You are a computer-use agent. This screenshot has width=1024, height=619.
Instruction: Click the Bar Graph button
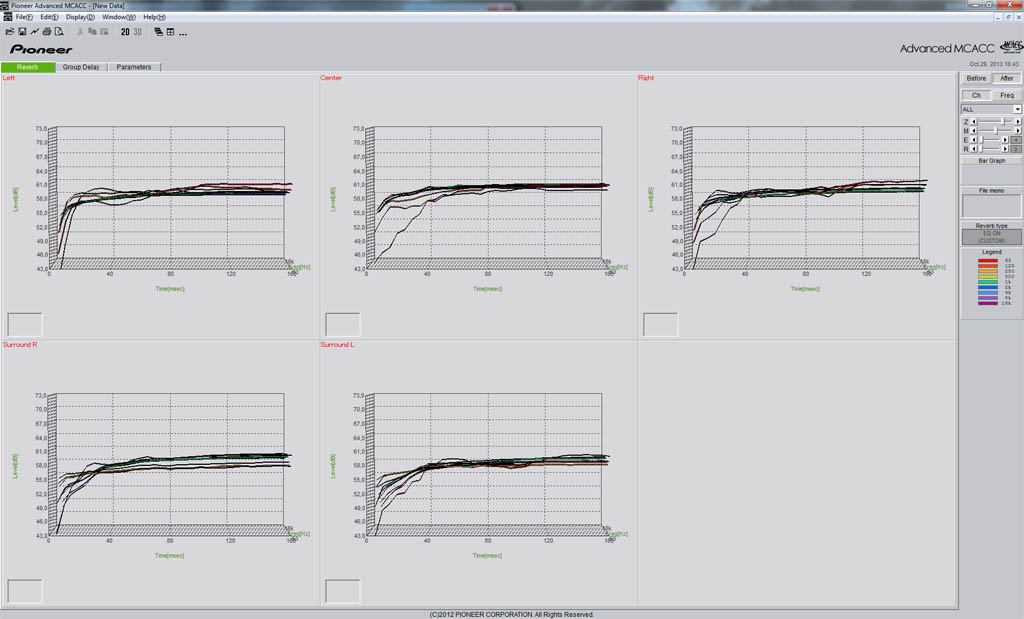(x=991, y=160)
